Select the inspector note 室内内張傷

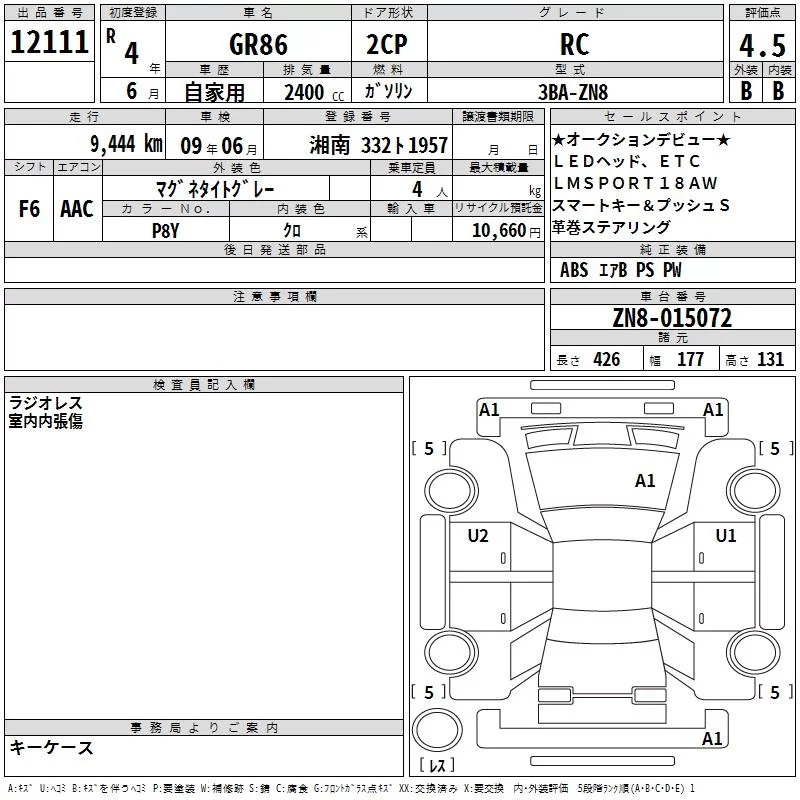[46, 421]
